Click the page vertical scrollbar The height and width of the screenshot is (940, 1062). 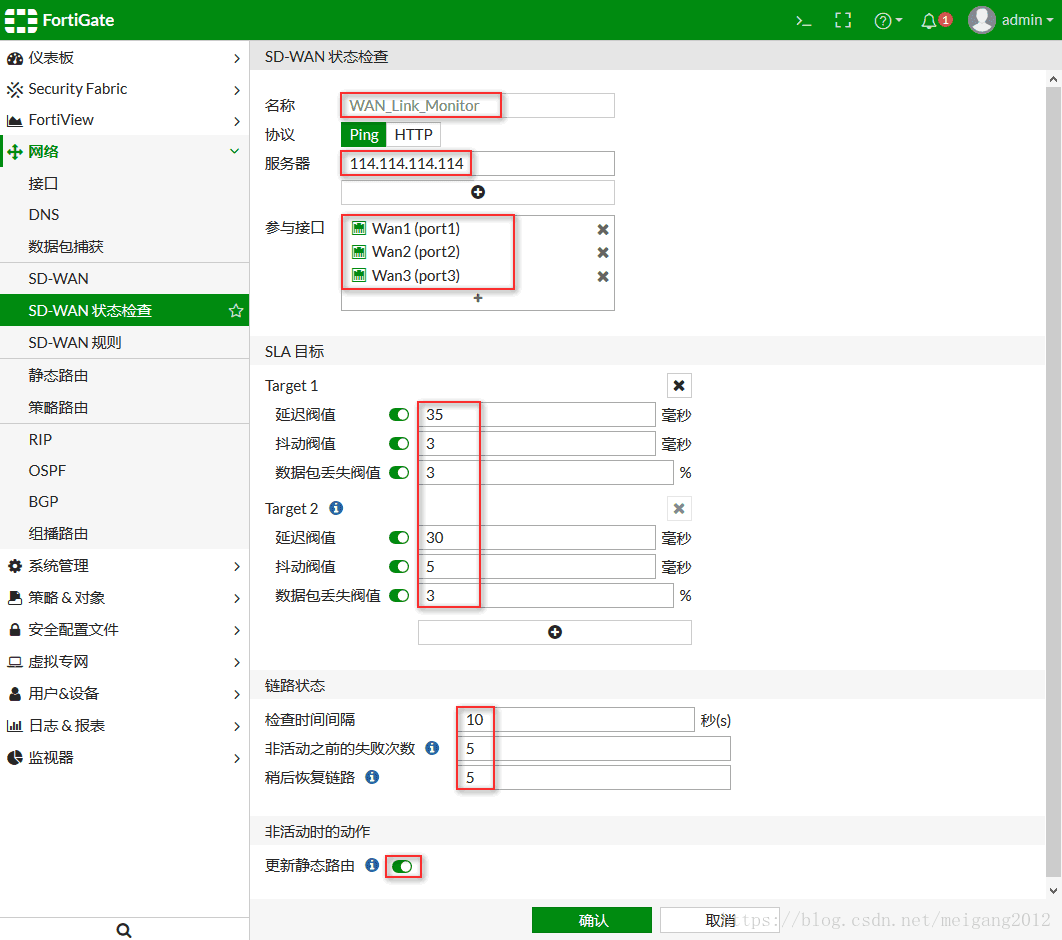tap(1053, 481)
